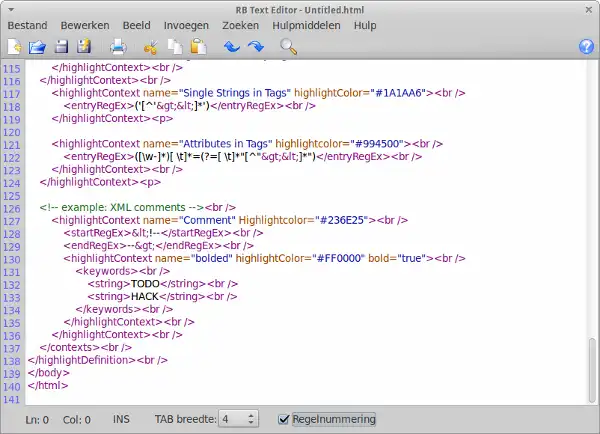This screenshot has width=600, height=434.
Task: Decrease TAB breedte with down arrow
Action: point(251,423)
